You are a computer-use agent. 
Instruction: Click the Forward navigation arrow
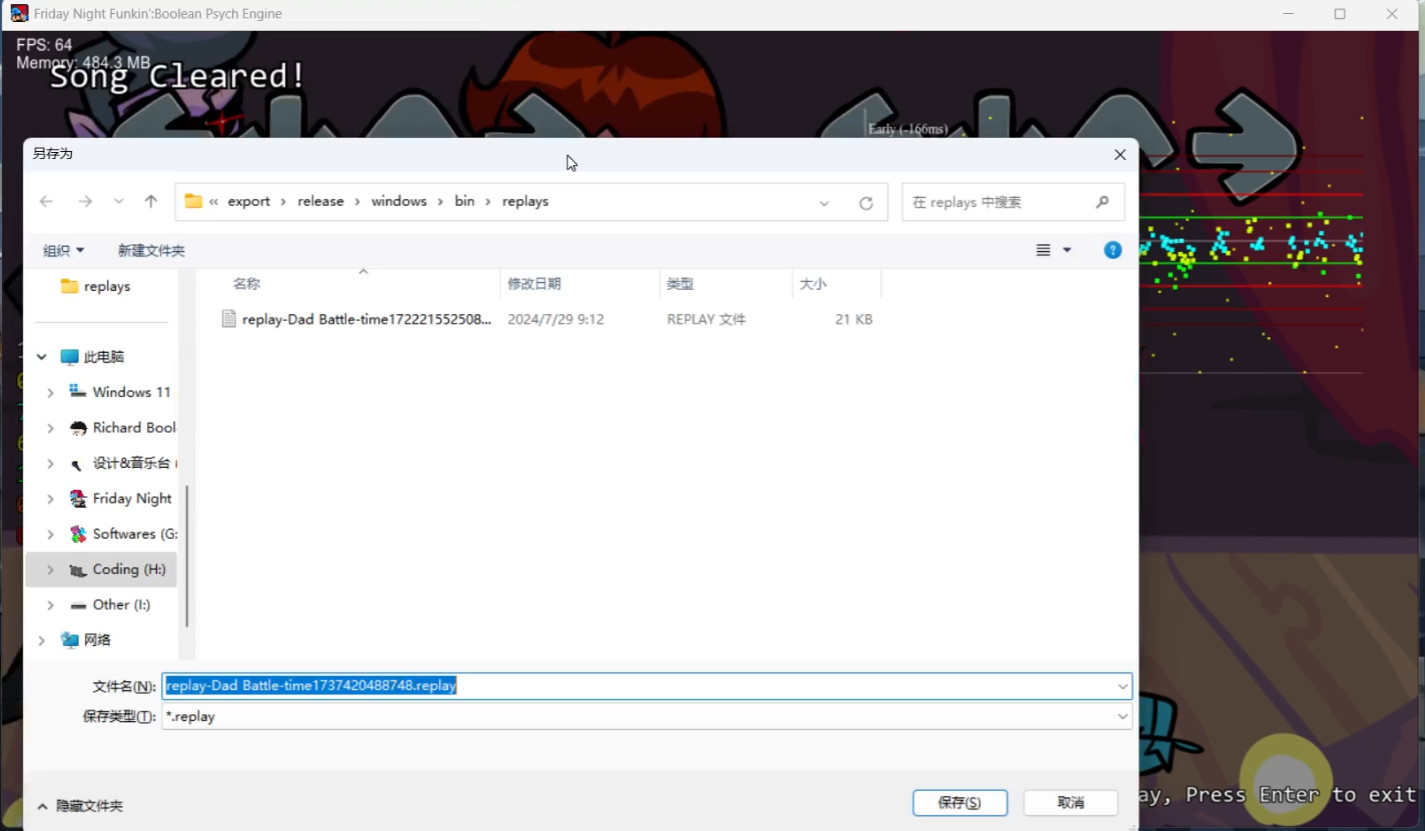click(x=85, y=202)
